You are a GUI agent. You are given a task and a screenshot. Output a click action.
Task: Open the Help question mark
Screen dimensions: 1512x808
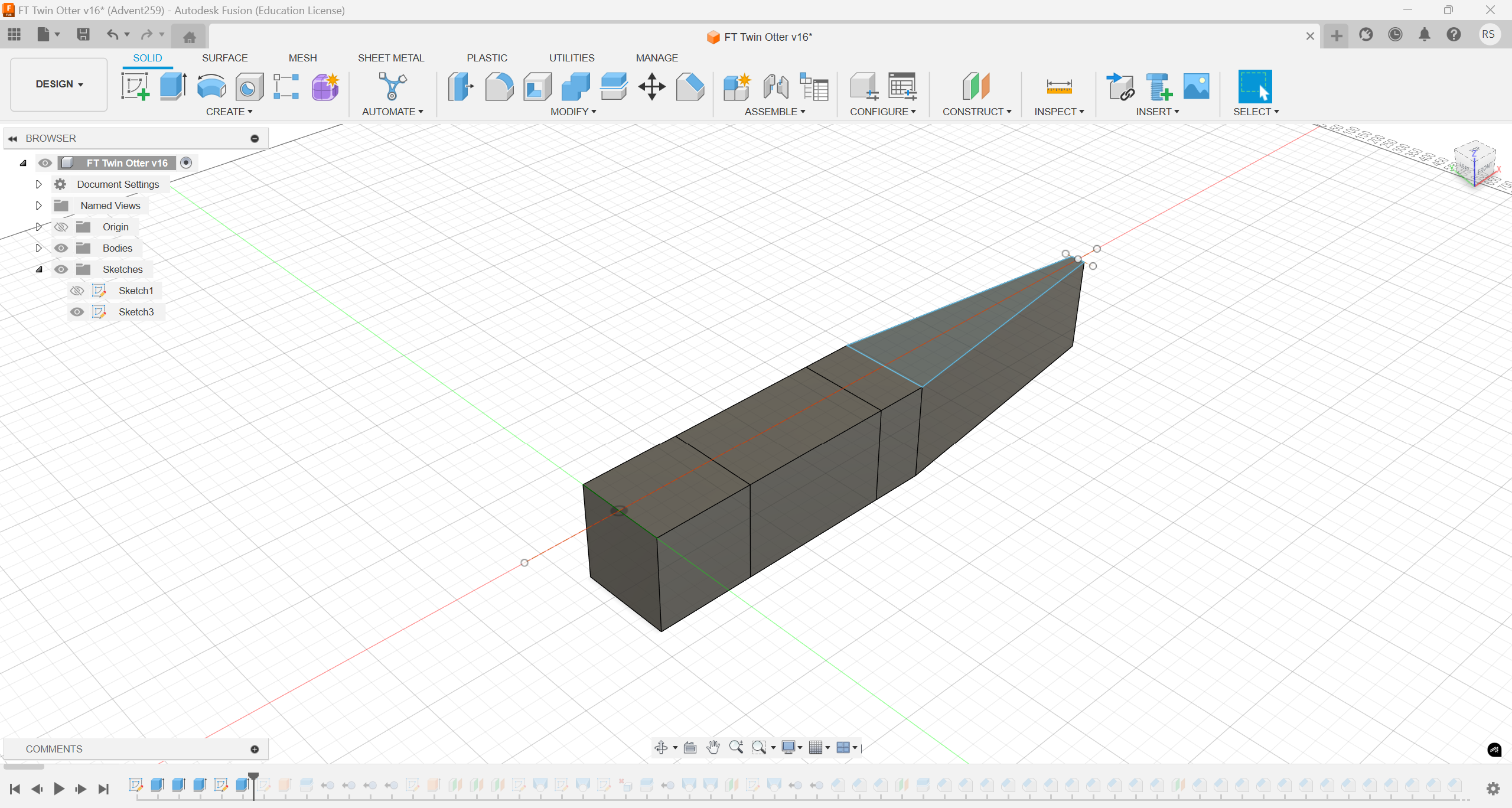point(1454,34)
